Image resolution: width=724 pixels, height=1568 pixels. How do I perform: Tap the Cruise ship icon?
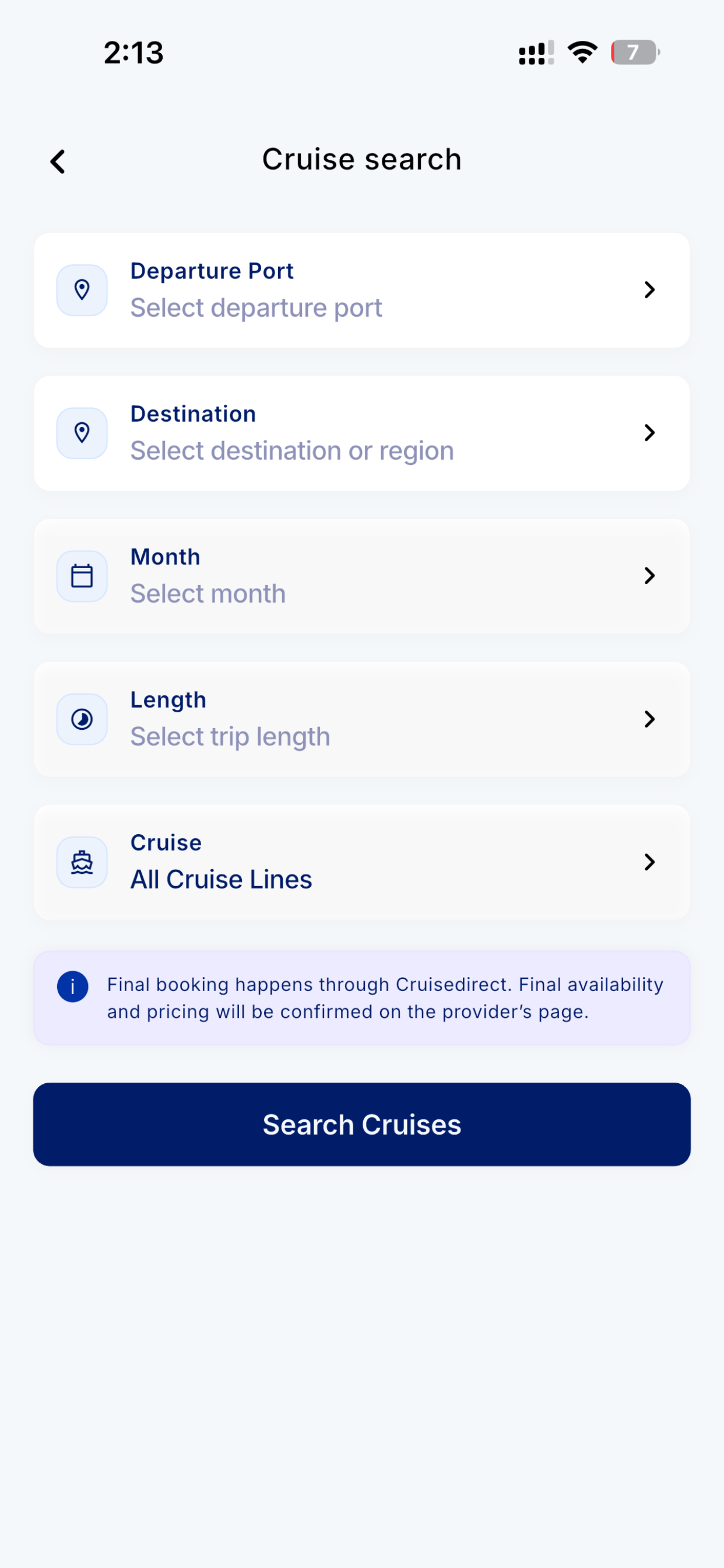(82, 863)
